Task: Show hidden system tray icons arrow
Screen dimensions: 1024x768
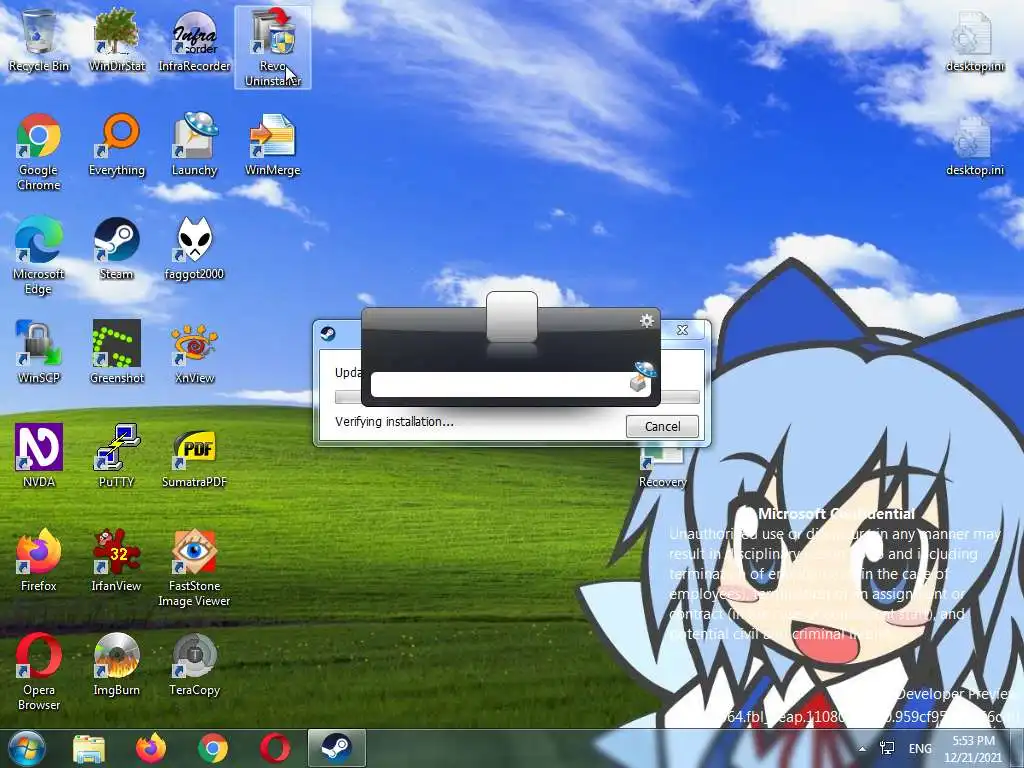Action: coord(862,749)
